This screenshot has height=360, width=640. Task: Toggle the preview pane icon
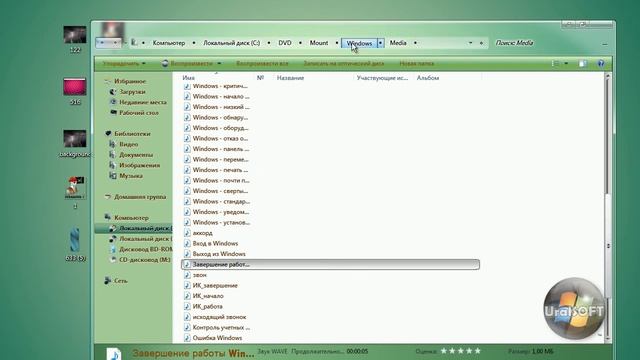pos(582,64)
